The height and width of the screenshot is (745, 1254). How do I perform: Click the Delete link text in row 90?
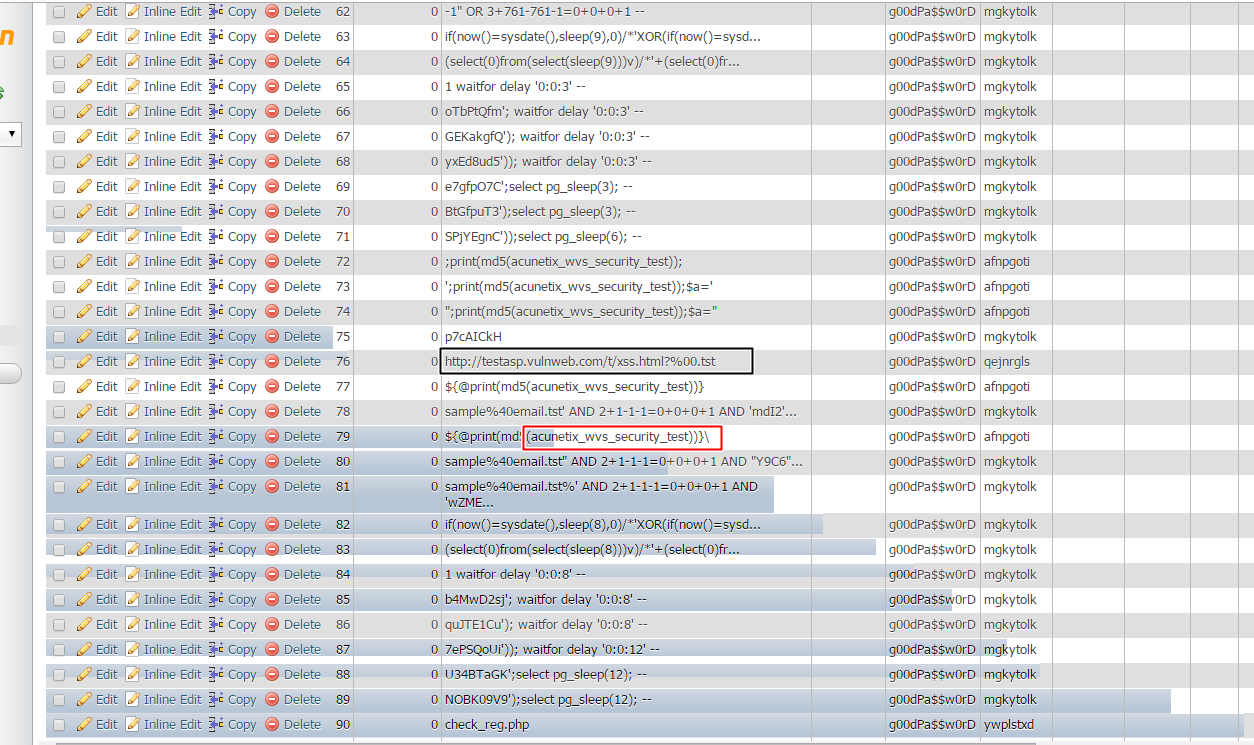pyautogui.click(x=302, y=725)
